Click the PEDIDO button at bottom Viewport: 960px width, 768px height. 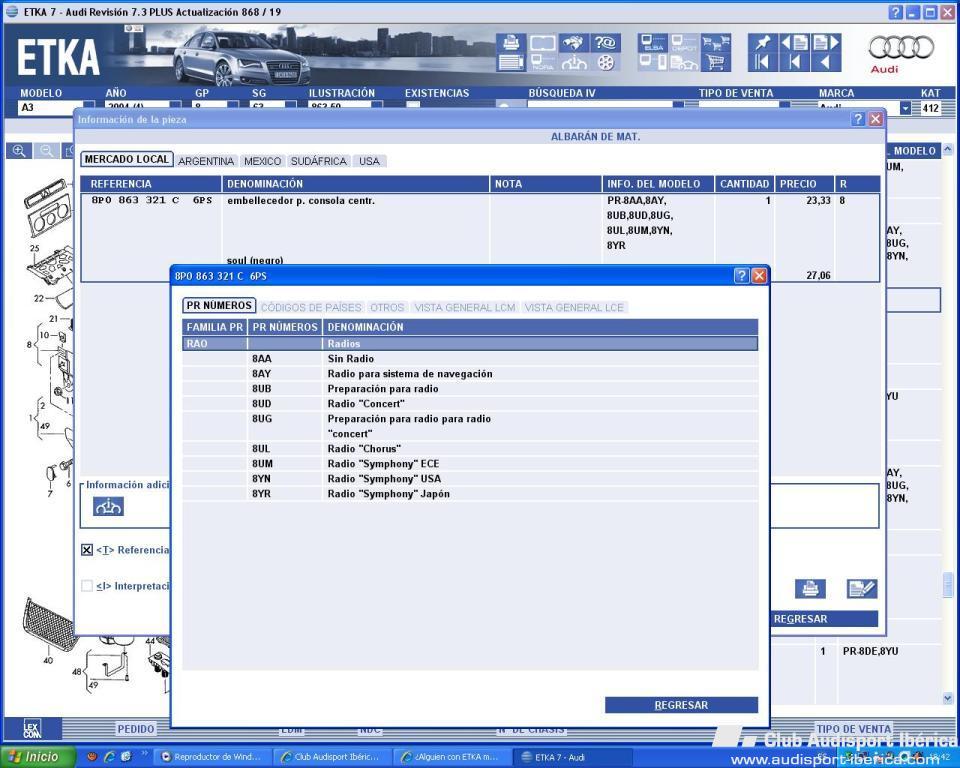(136, 729)
